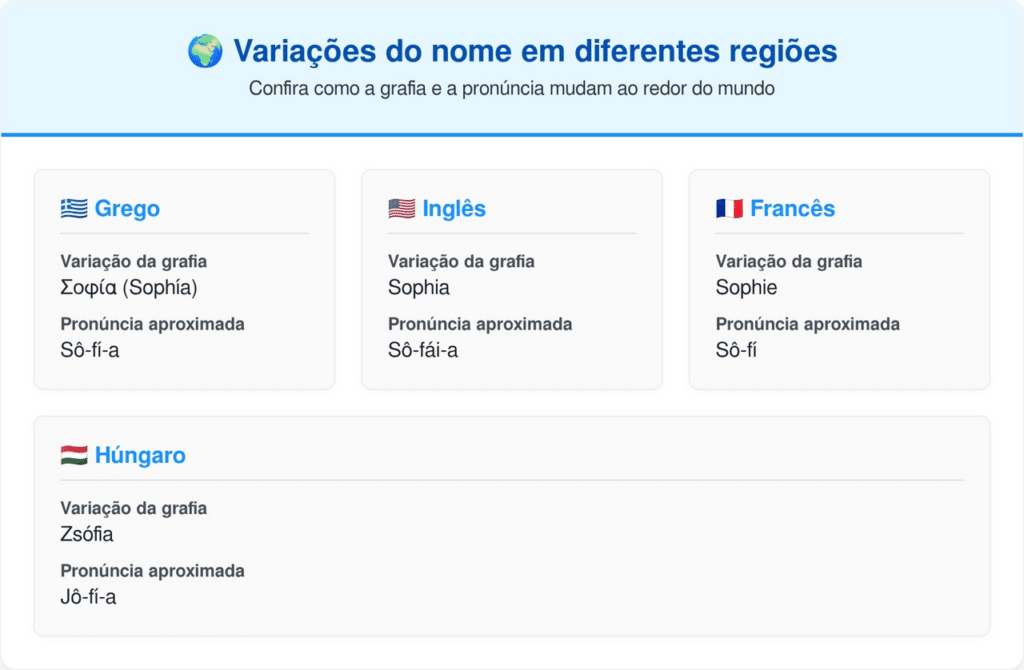The image size is (1024, 670).
Task: Click the United States flag icon
Action: coord(401,209)
